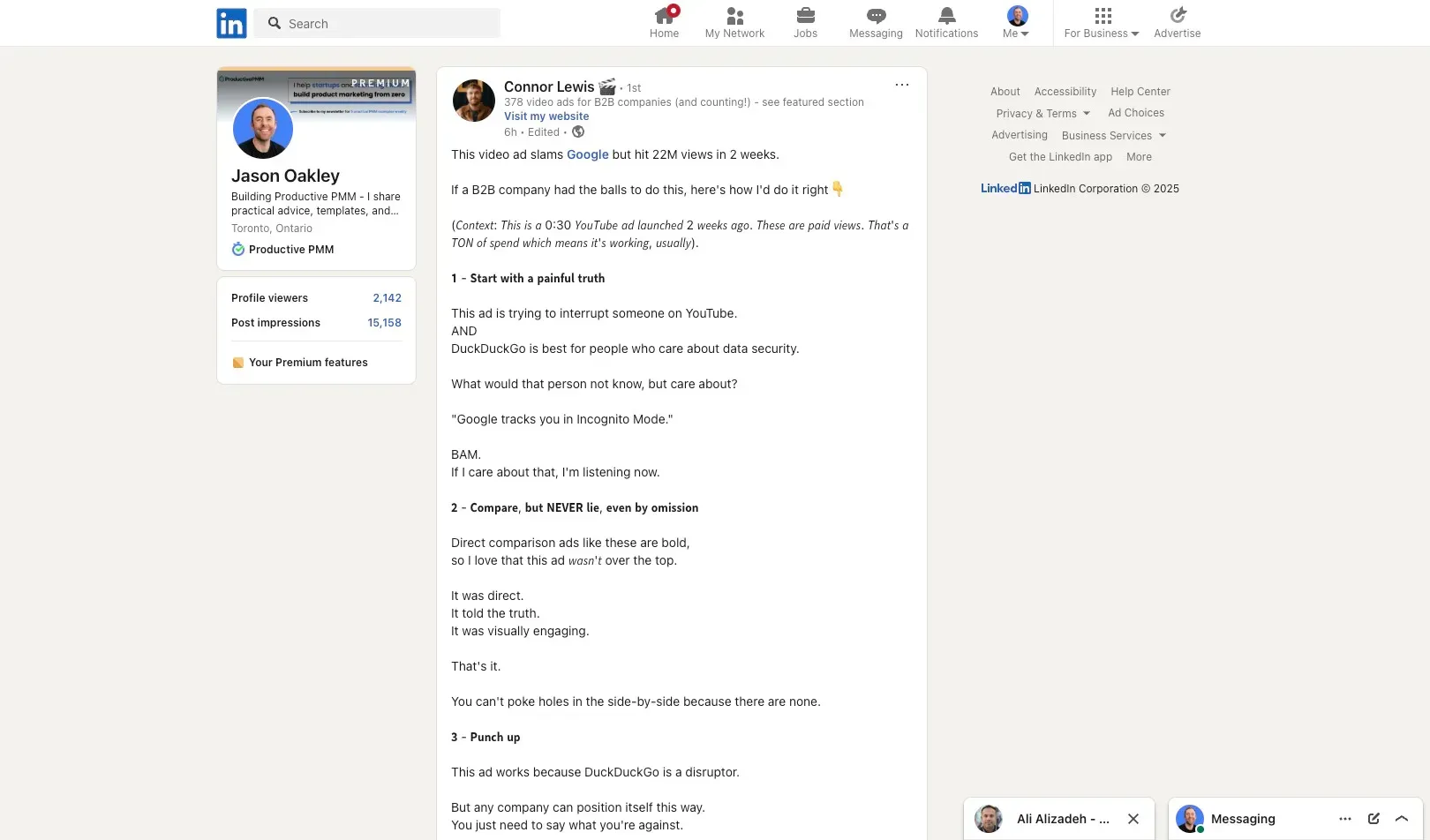This screenshot has height=840, width=1430.
Task: Open the Ad Choices link
Action: pos(1136,113)
